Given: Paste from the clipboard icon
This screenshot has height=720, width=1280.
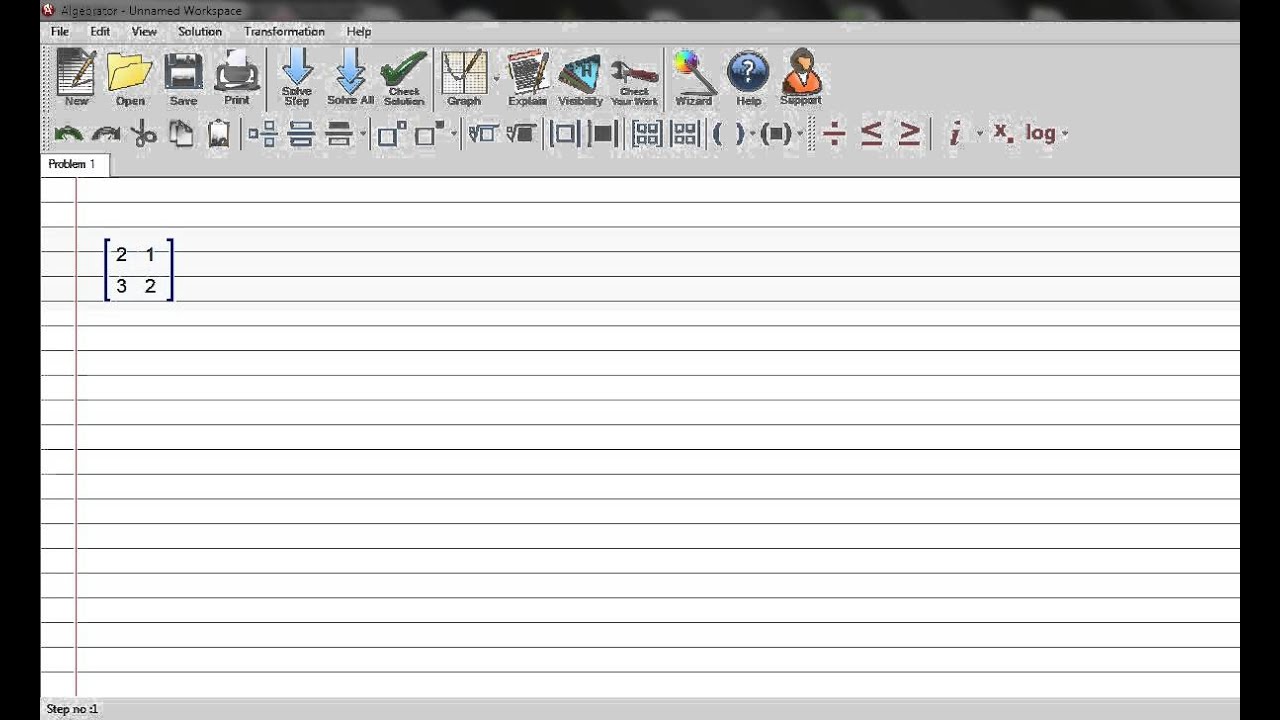Looking at the screenshot, I should coord(219,133).
